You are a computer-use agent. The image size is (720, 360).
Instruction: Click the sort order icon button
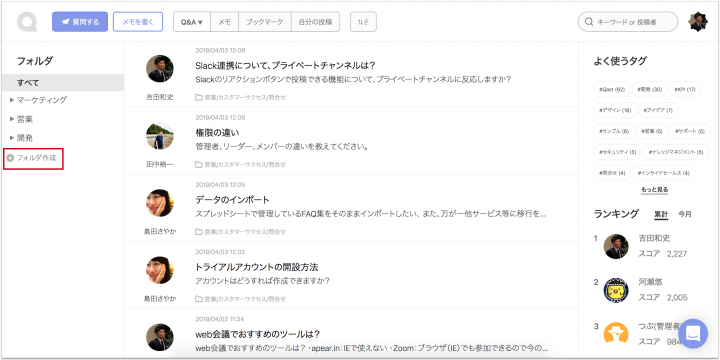(x=363, y=22)
